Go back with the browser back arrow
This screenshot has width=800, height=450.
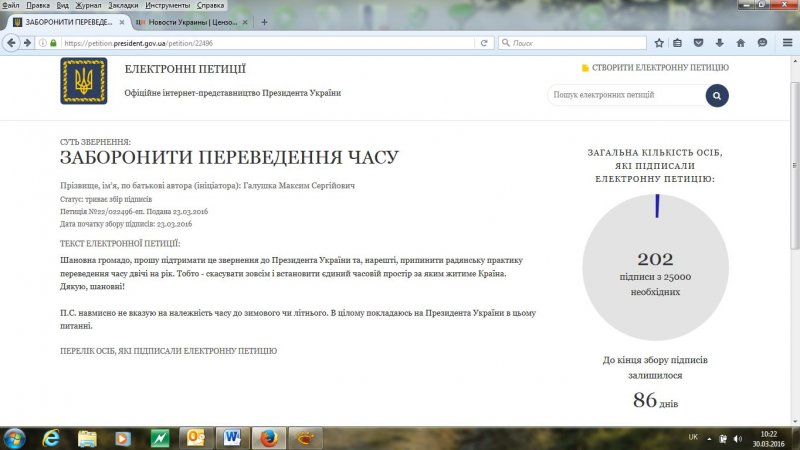coord(11,43)
